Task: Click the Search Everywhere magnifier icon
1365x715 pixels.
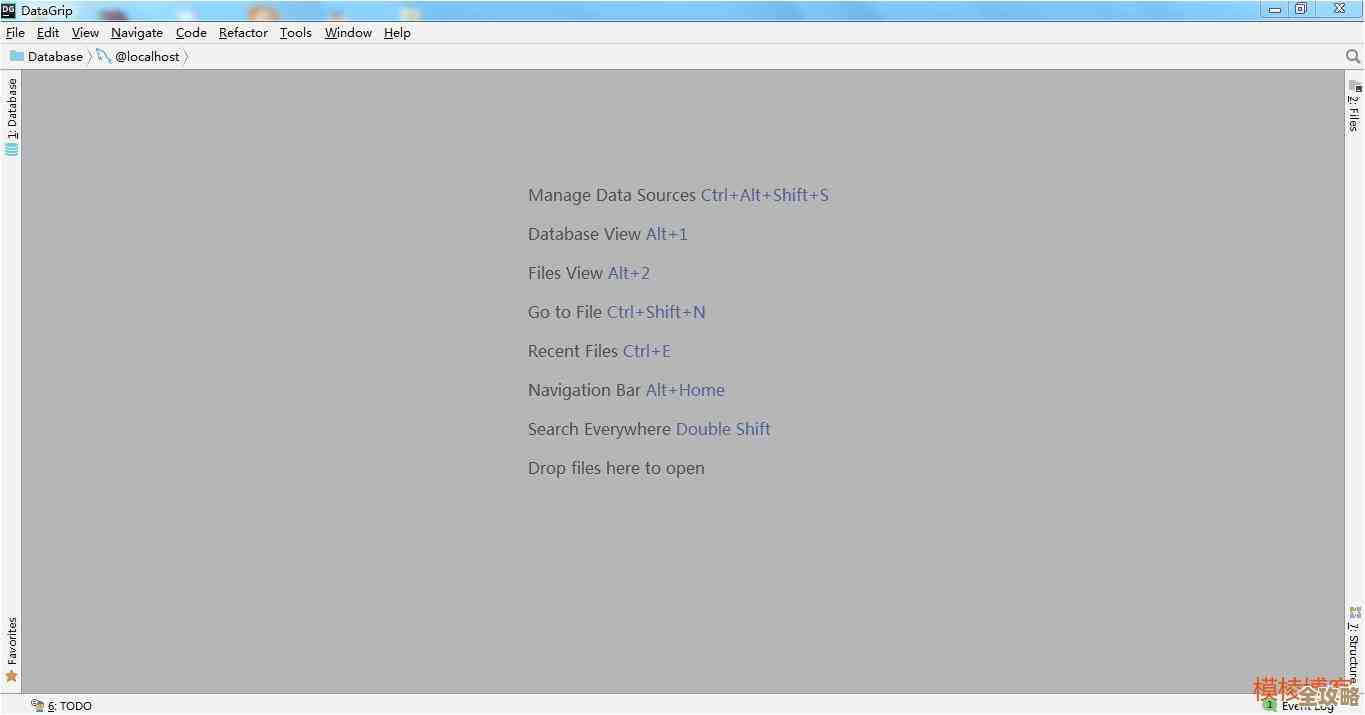Action: 1353,57
